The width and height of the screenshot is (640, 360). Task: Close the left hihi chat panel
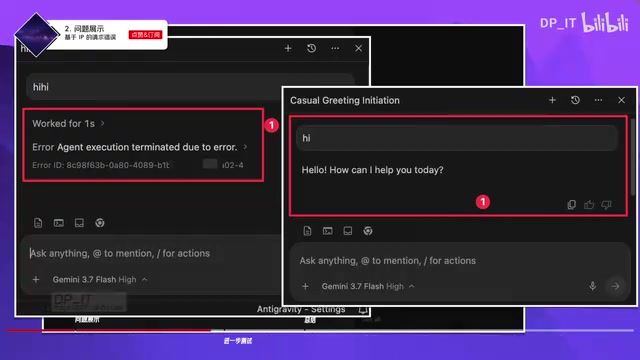pyautogui.click(x=358, y=48)
